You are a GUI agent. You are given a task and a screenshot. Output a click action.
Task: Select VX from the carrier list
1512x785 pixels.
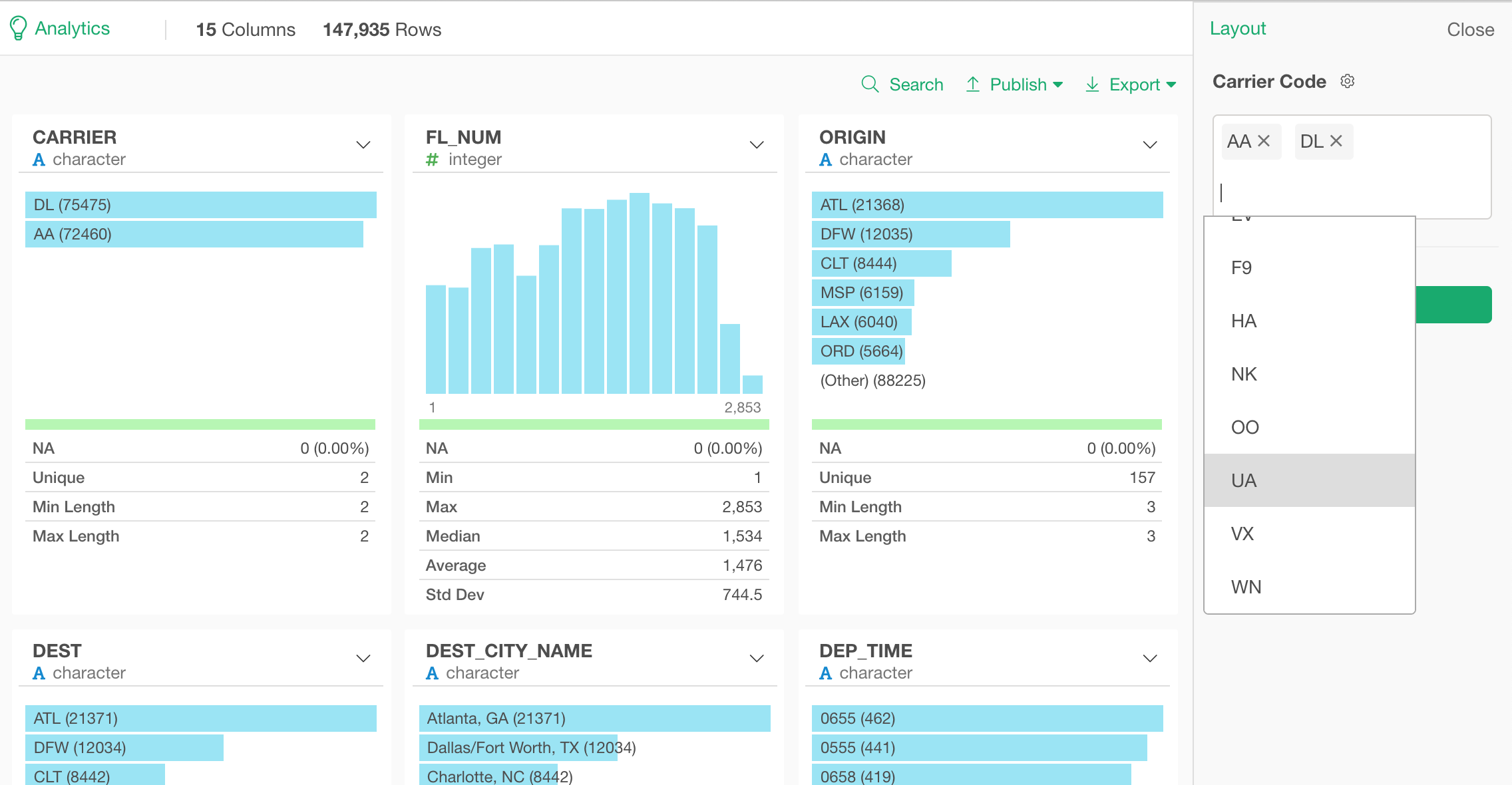[x=1309, y=534]
